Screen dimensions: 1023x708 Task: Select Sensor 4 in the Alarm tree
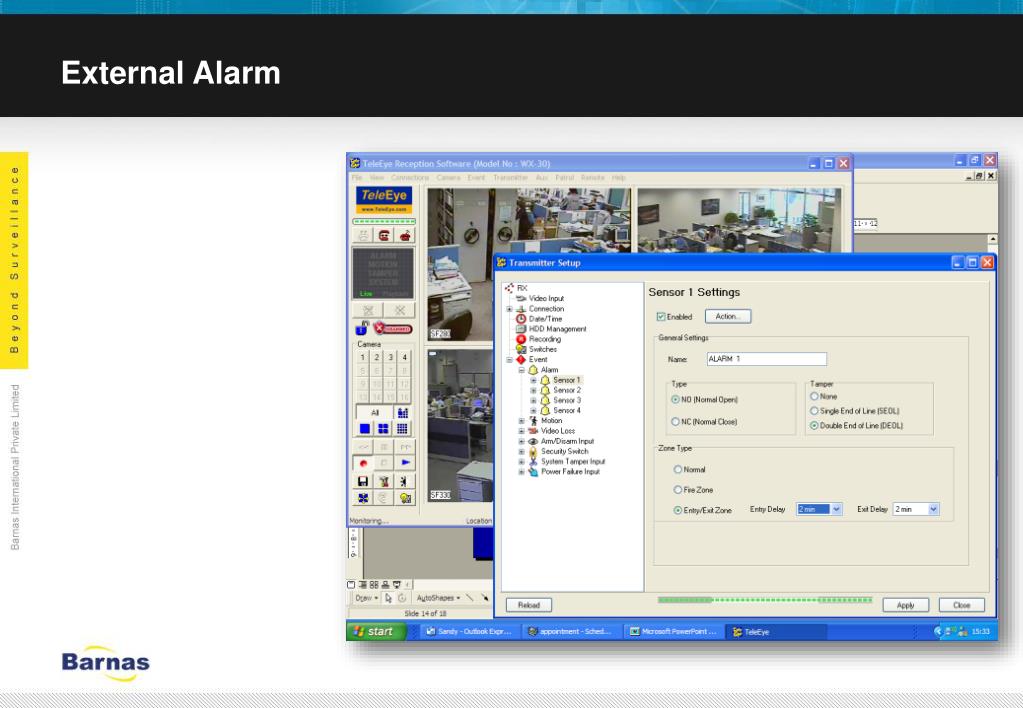click(567, 410)
